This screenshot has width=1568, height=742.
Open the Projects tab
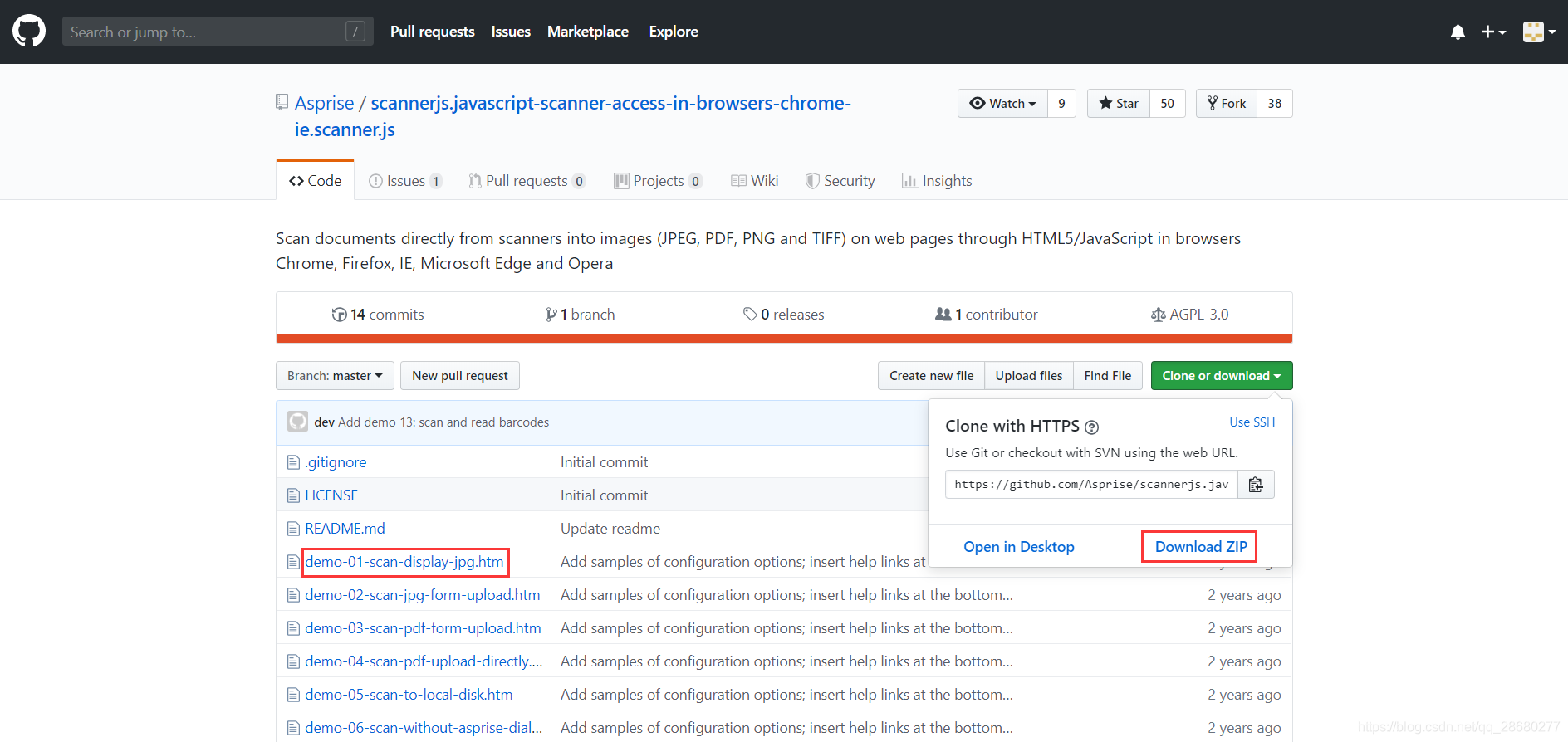(x=659, y=181)
